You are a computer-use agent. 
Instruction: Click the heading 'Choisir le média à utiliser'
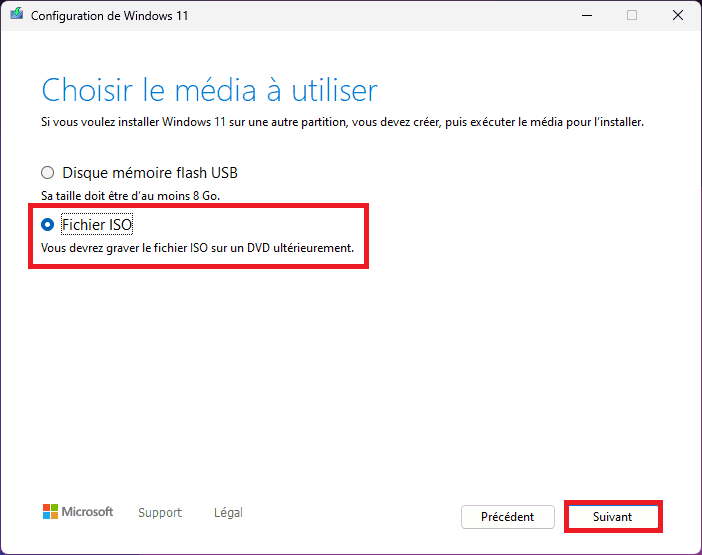210,91
